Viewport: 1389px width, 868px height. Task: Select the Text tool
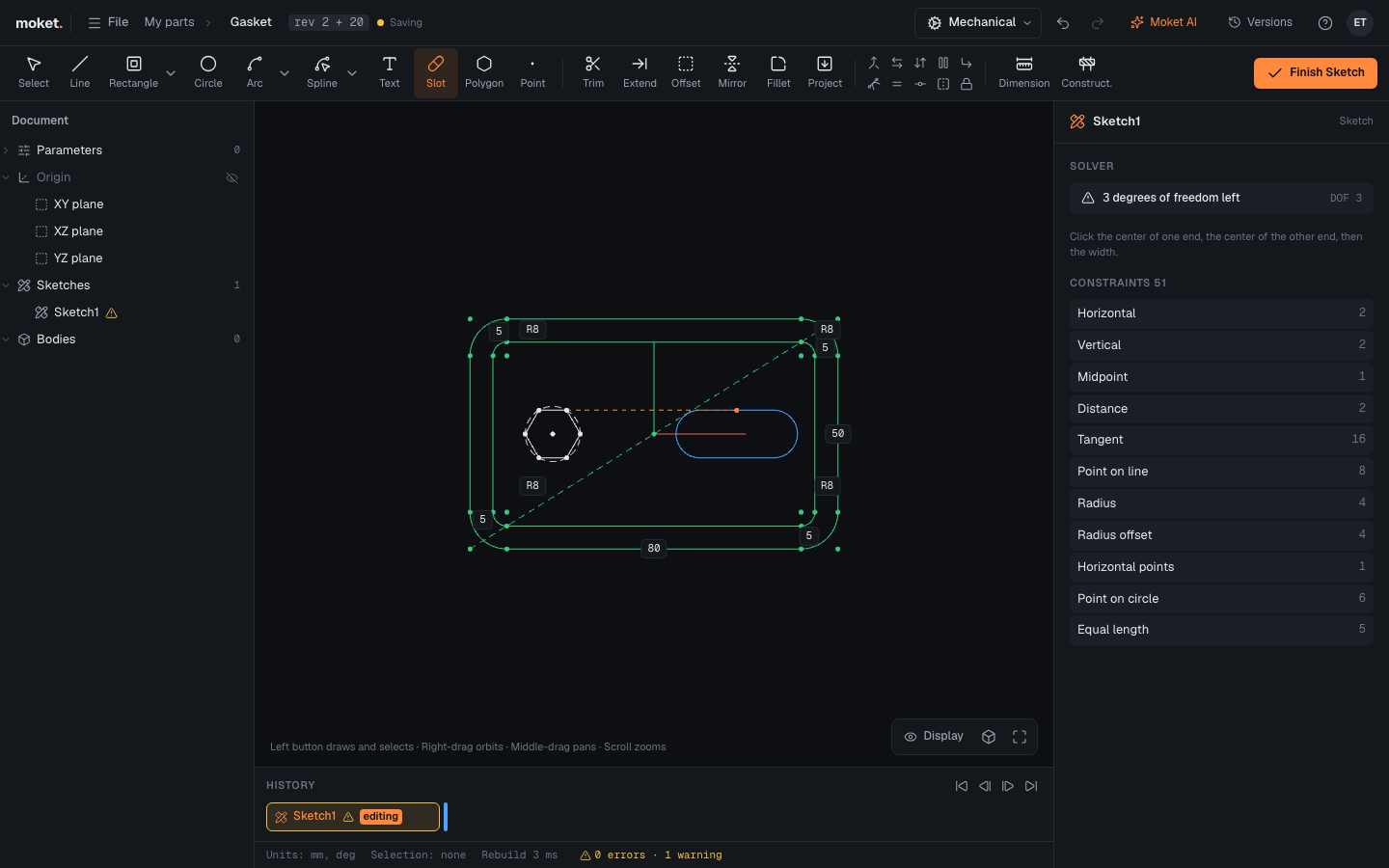coord(390,72)
